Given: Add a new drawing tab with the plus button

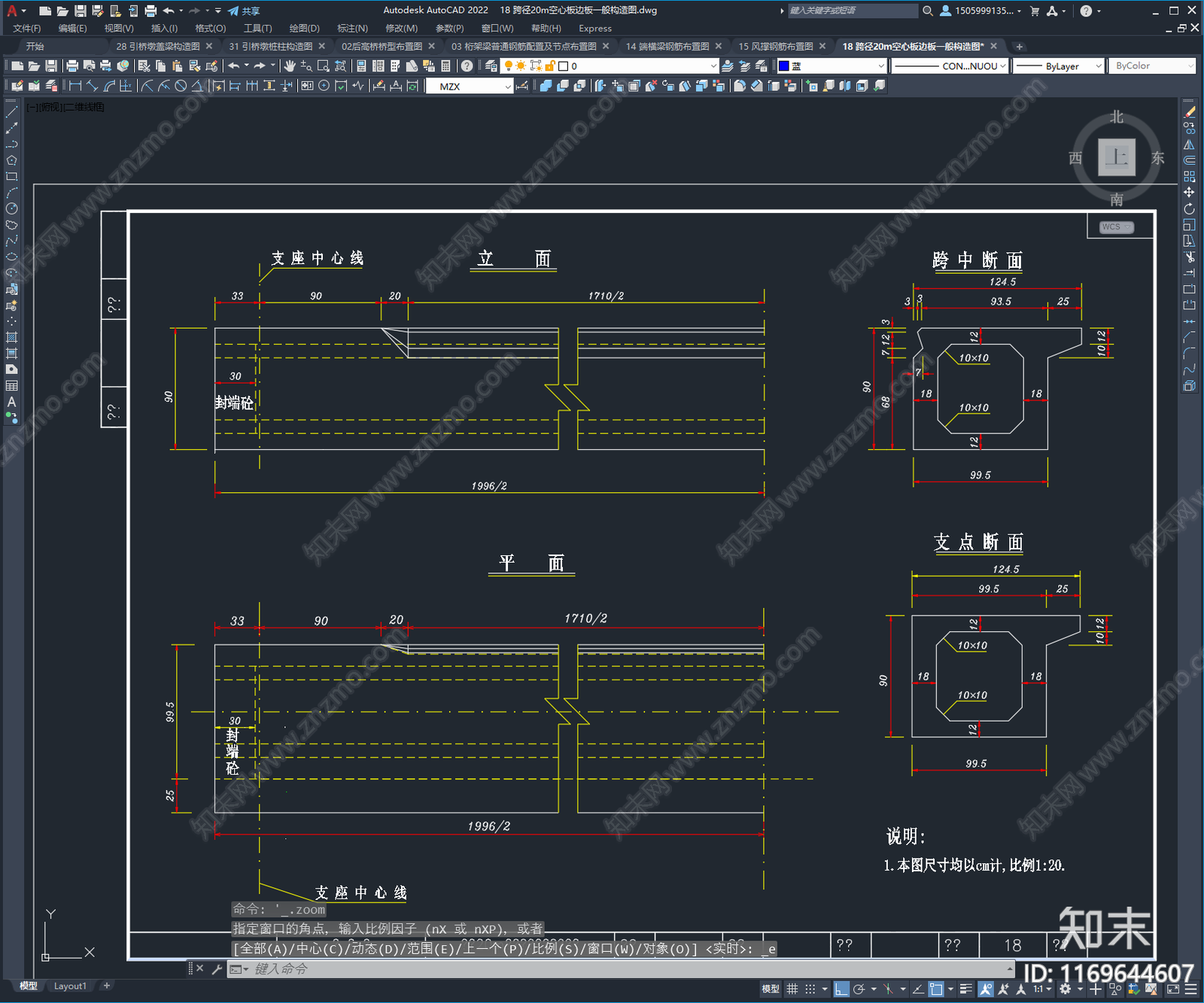Looking at the screenshot, I should click(x=1019, y=47).
